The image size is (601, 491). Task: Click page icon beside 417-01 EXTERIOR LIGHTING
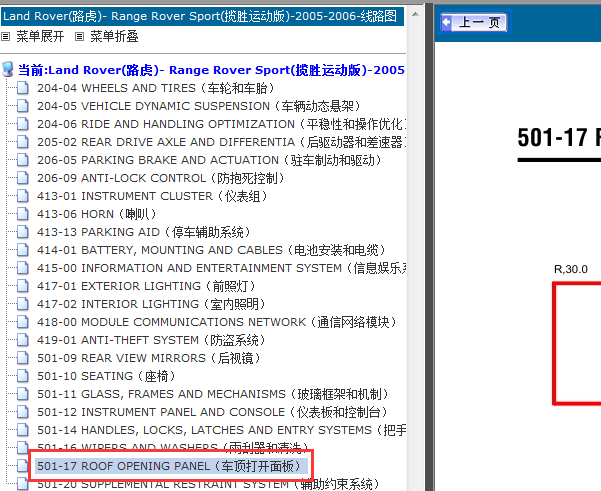coord(23,286)
